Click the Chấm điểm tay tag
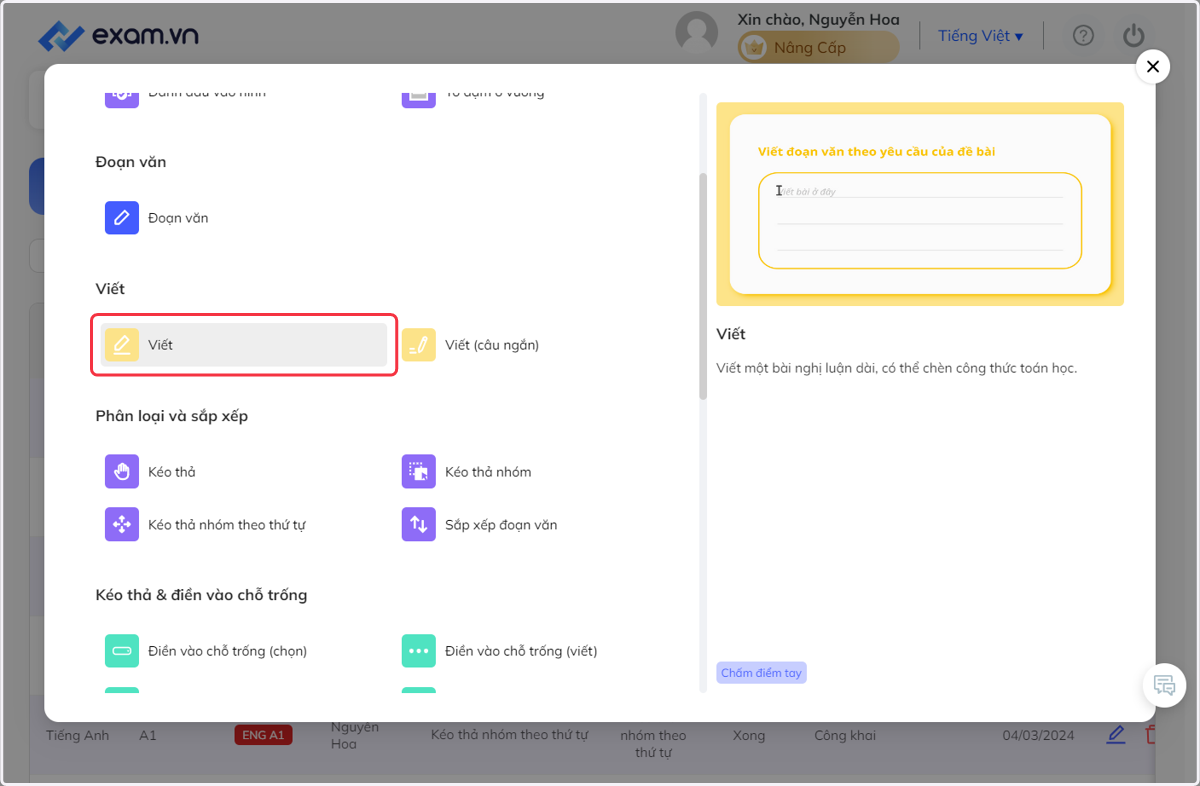 pos(761,673)
